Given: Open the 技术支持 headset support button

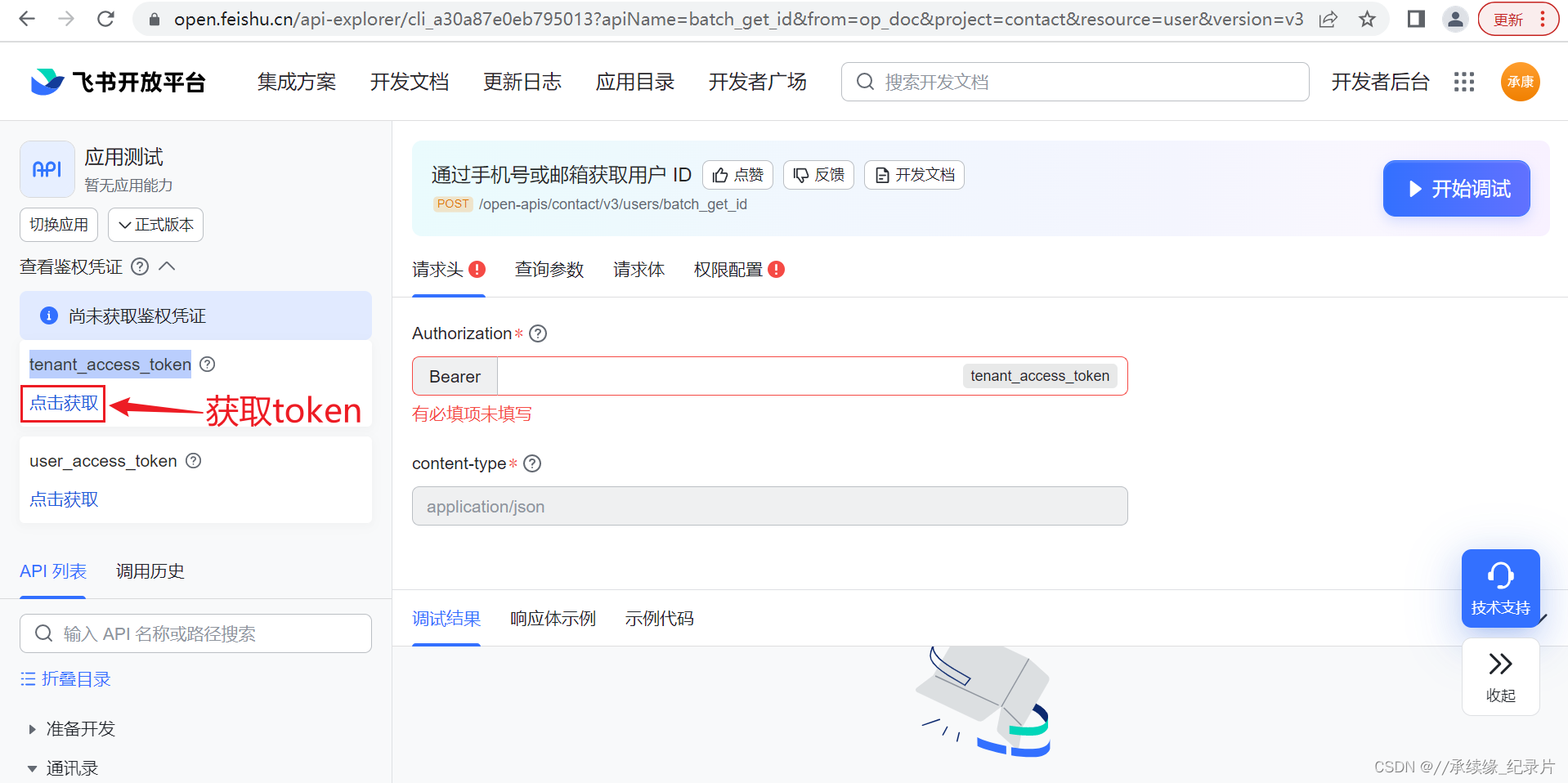Looking at the screenshot, I should pos(1501,588).
